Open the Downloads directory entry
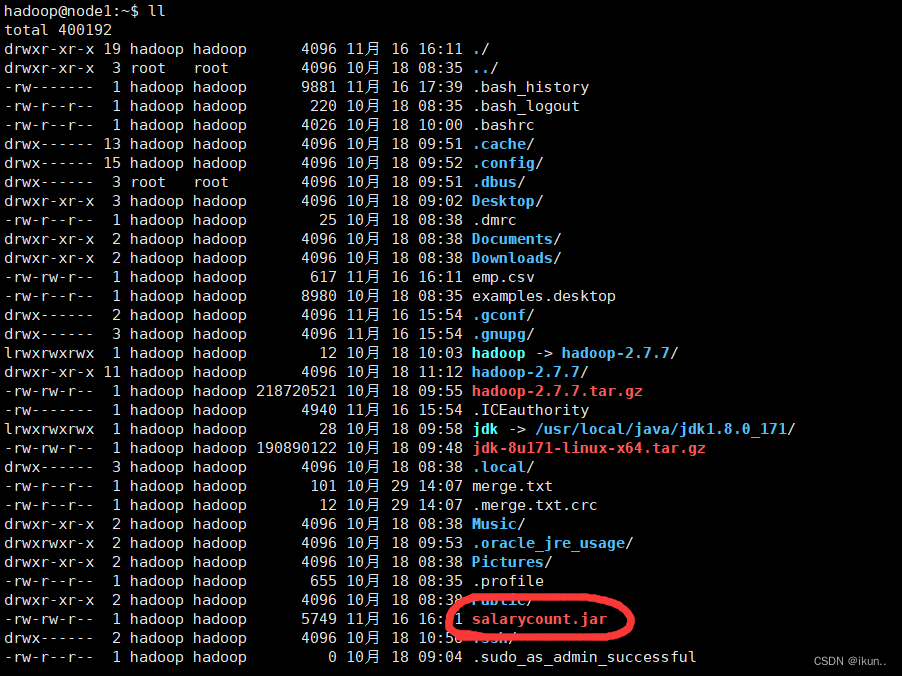The width and height of the screenshot is (902, 676). tap(516, 257)
